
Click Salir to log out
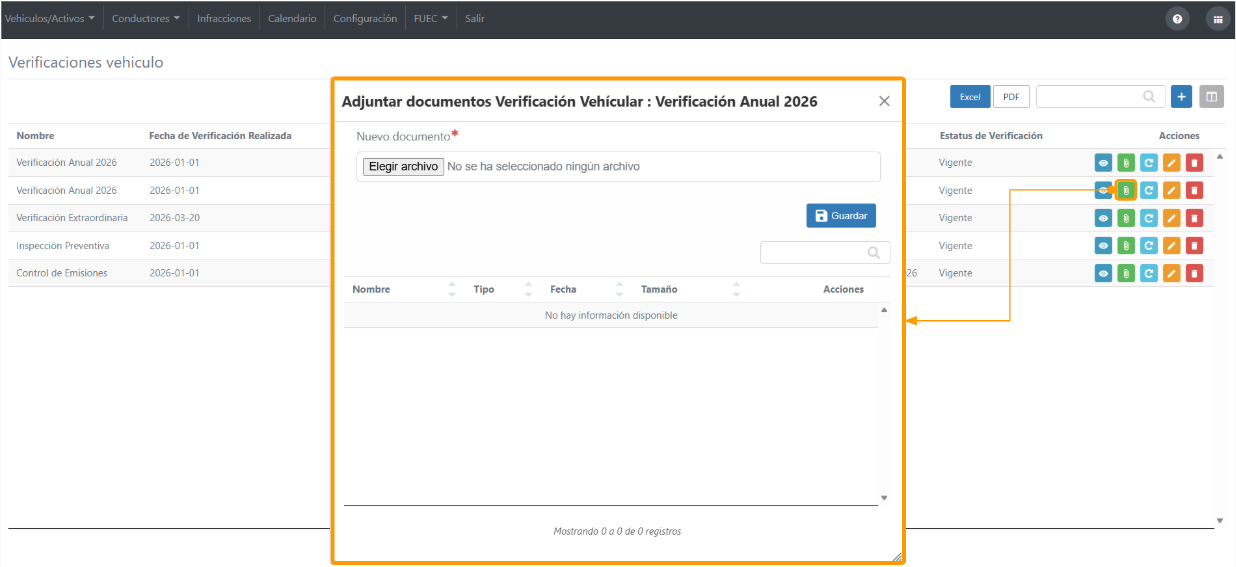coord(475,18)
